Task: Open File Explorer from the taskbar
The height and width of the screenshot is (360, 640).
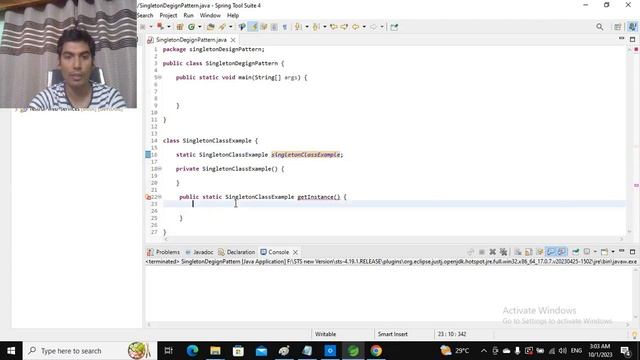Action: [x=215, y=351]
